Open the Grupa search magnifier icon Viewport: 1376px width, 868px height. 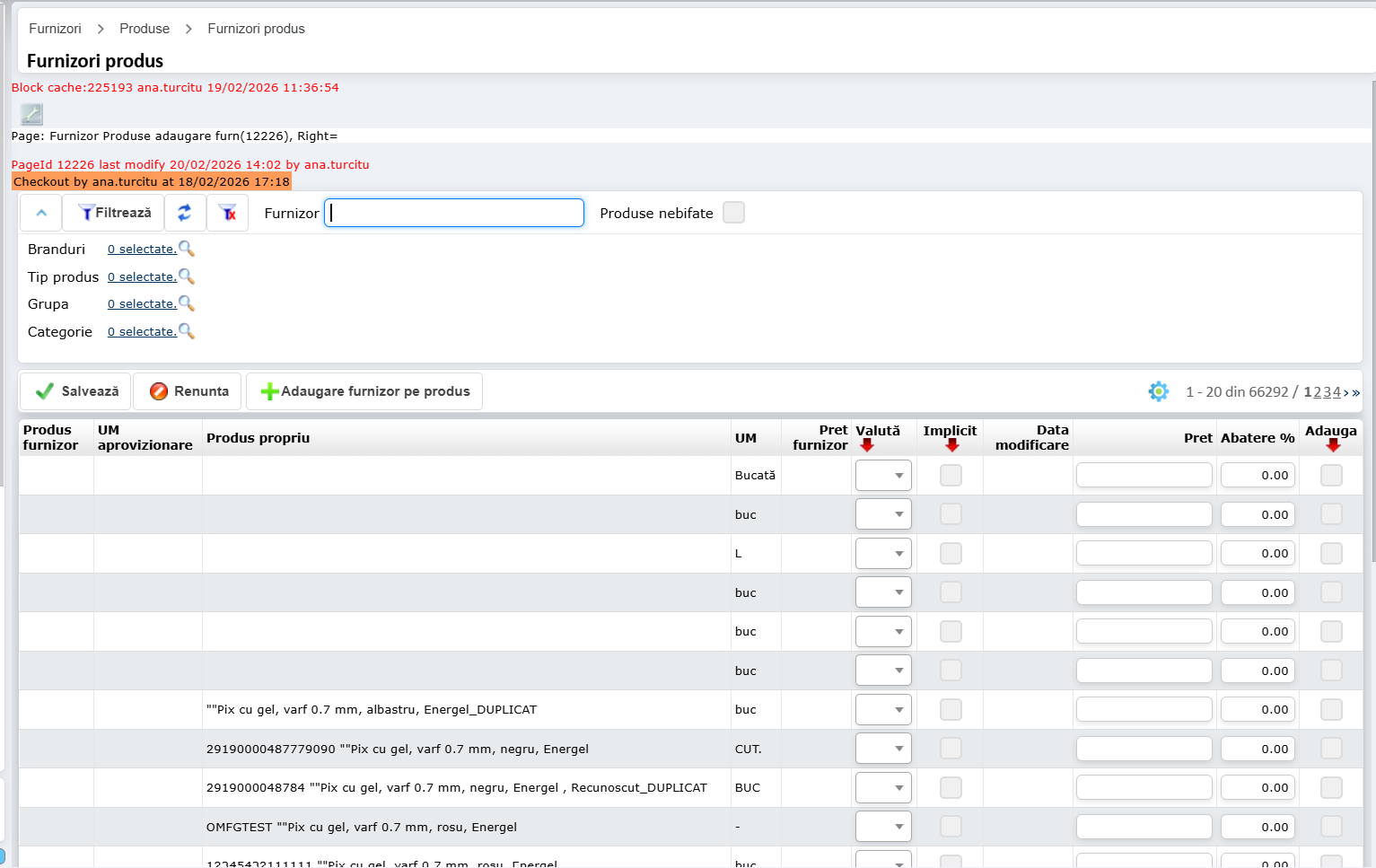[187, 303]
